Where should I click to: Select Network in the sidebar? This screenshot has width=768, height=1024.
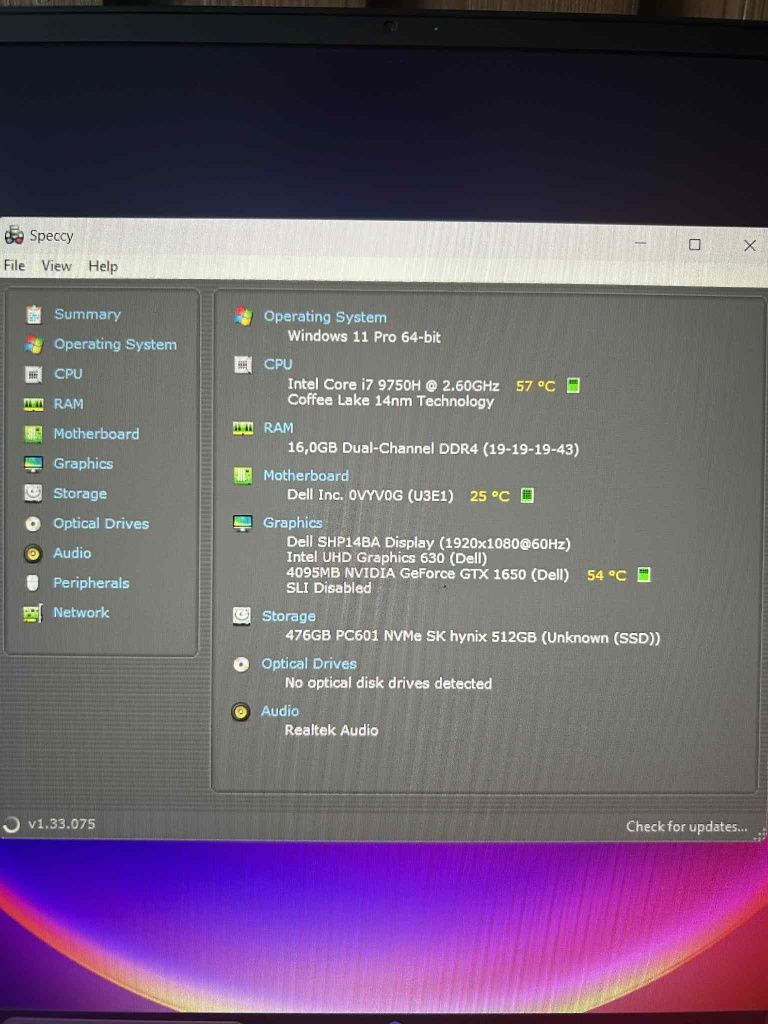pyautogui.click(x=81, y=613)
